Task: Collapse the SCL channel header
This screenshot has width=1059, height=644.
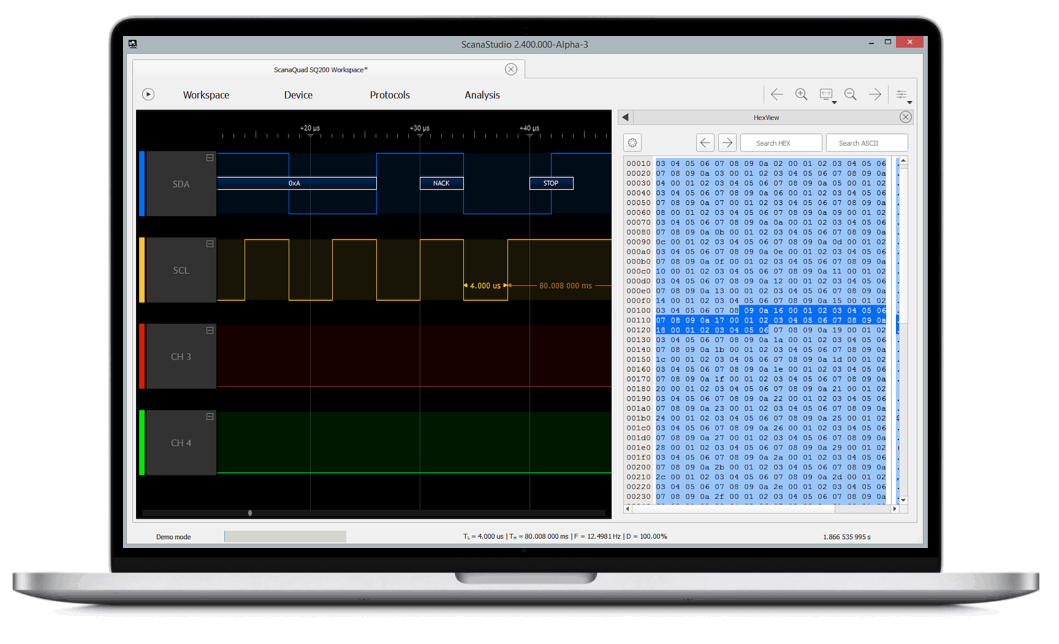Action: point(208,245)
